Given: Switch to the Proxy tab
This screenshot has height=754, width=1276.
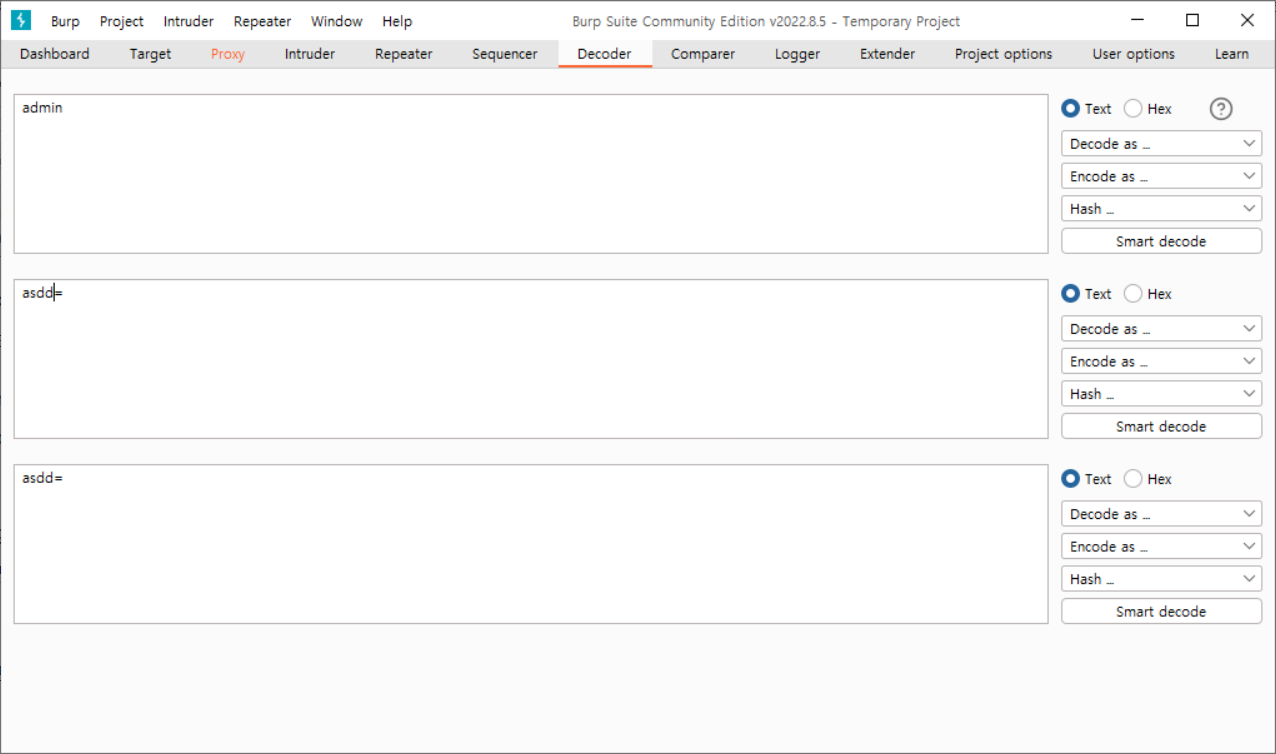Looking at the screenshot, I should pos(228,54).
